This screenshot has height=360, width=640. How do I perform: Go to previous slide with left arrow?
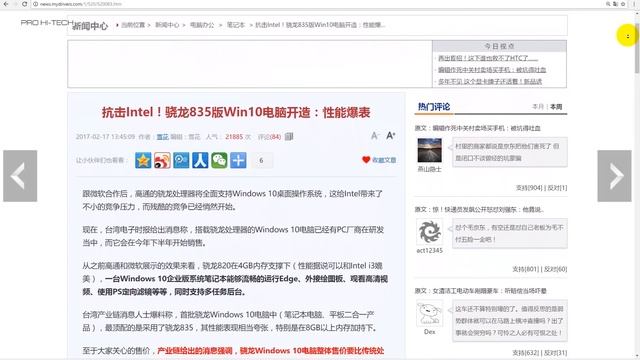point(20,176)
